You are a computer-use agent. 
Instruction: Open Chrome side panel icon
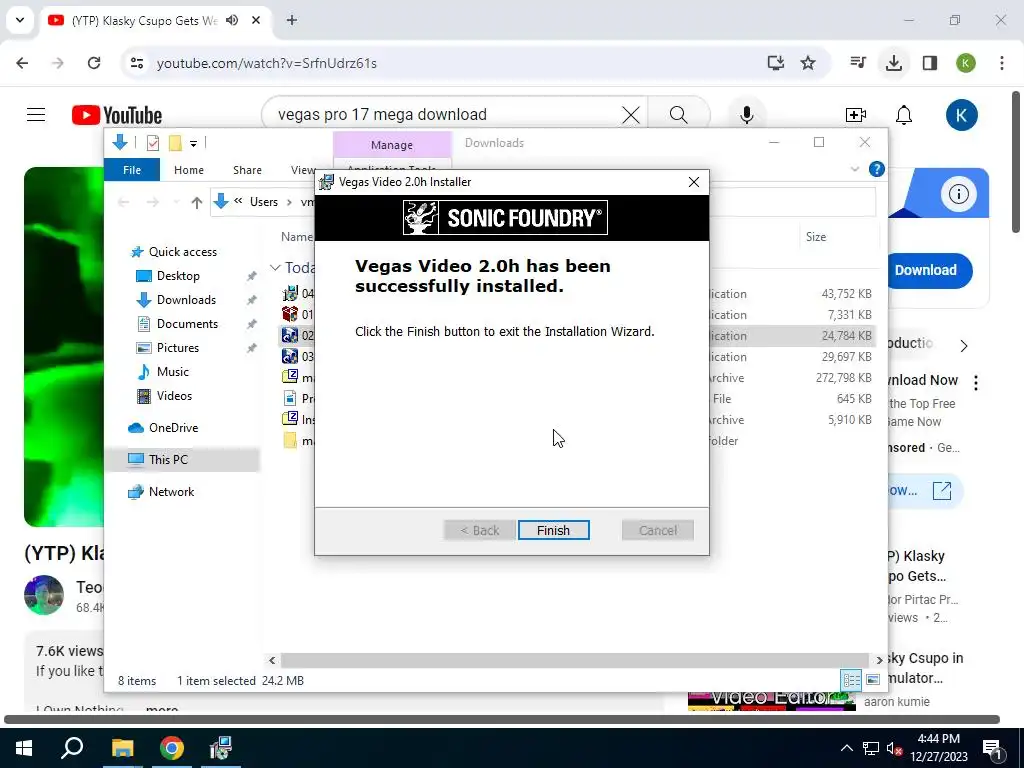tap(930, 63)
